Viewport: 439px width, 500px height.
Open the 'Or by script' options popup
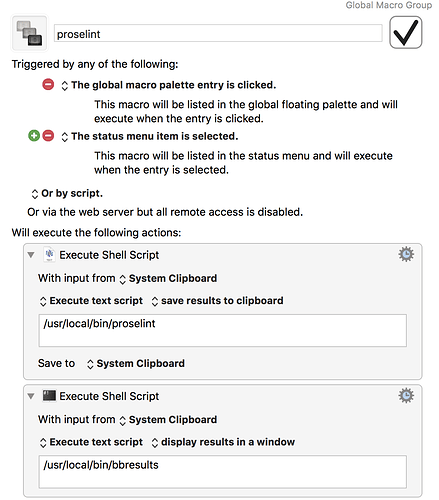coord(67,194)
